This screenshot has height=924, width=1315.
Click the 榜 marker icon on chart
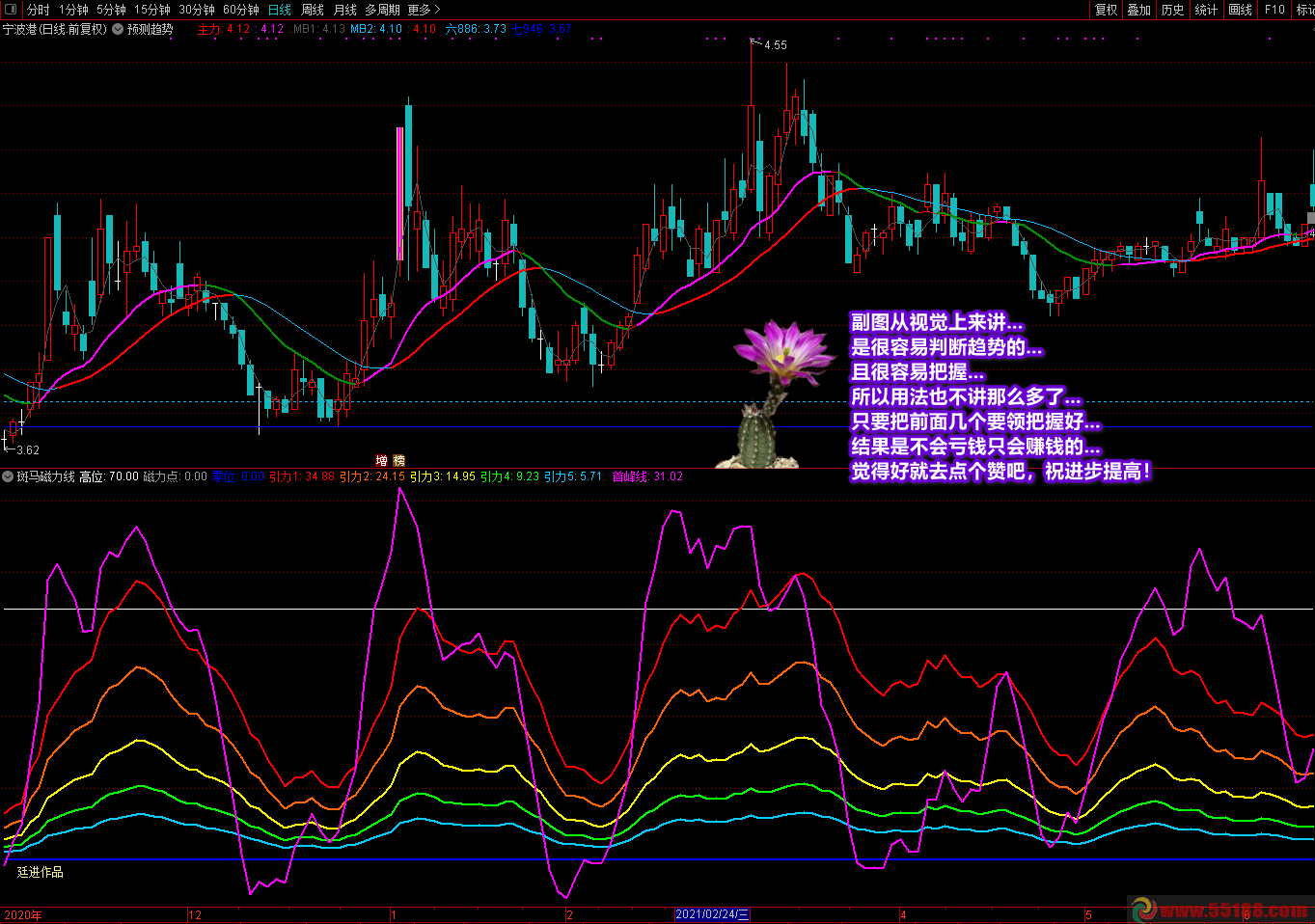(x=398, y=461)
